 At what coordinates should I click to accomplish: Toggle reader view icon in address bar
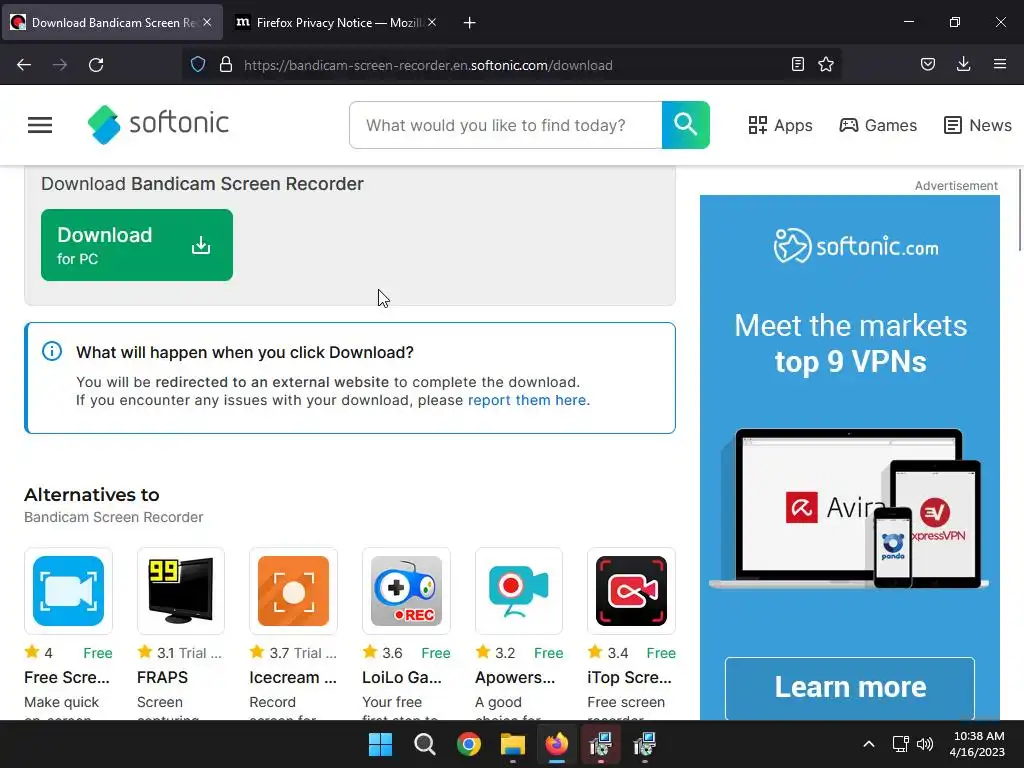point(797,64)
